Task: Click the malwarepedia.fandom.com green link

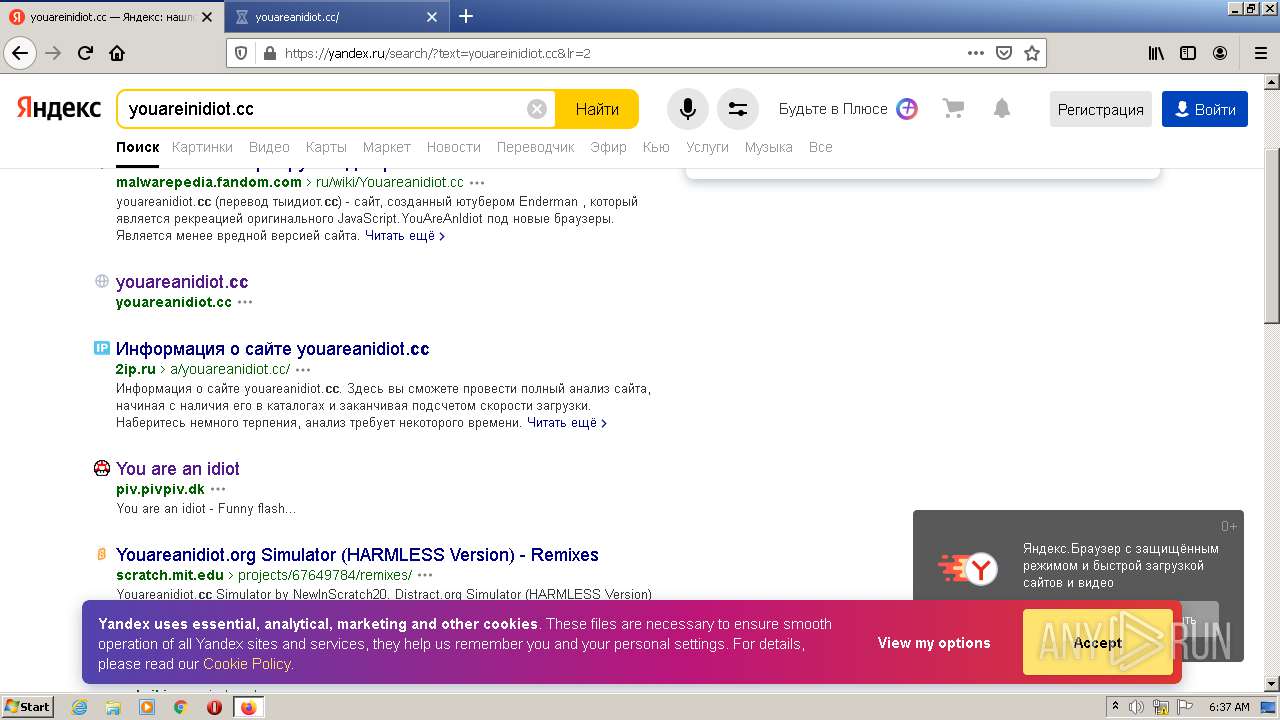Action: click(209, 182)
